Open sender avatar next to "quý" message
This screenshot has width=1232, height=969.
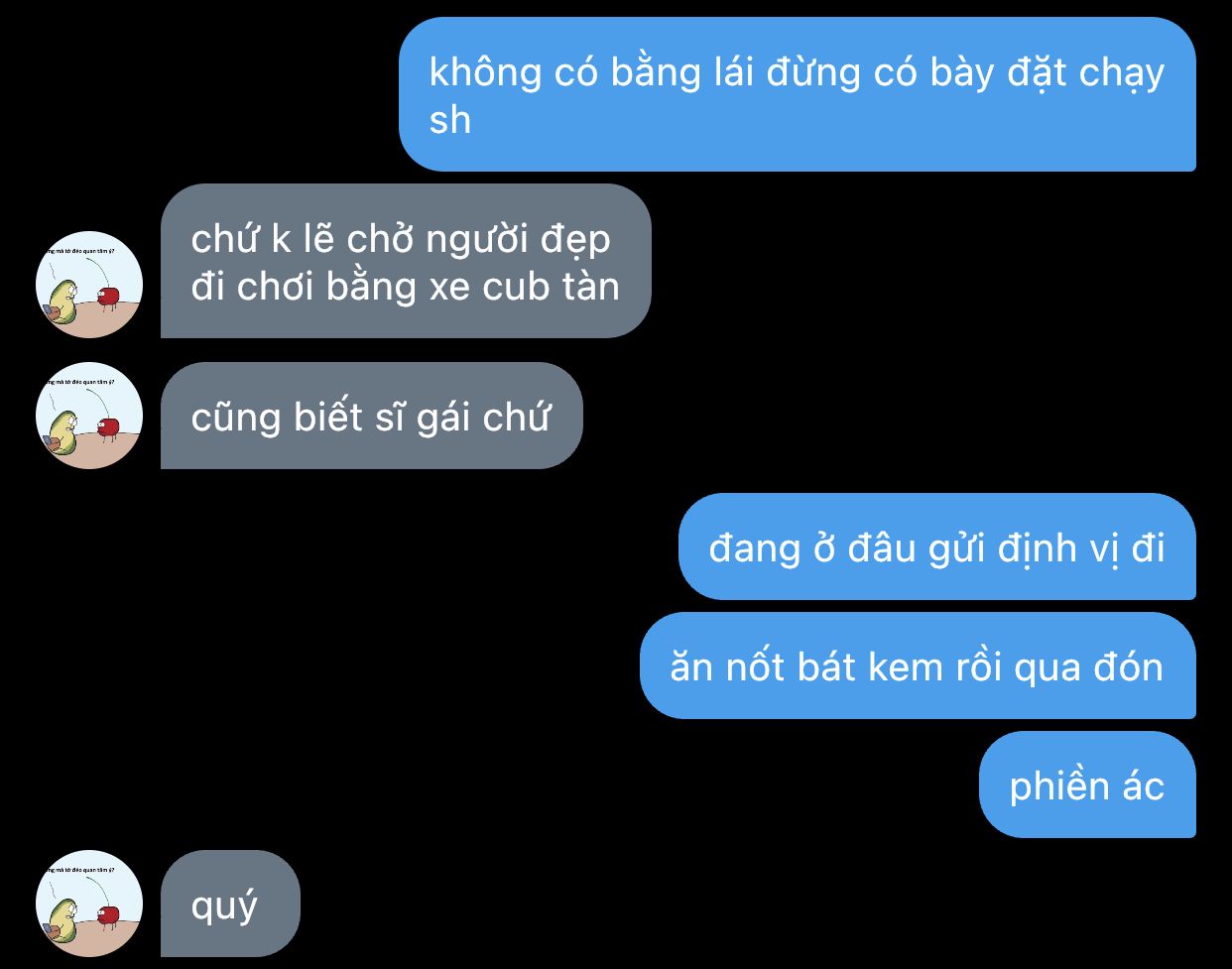point(89,904)
